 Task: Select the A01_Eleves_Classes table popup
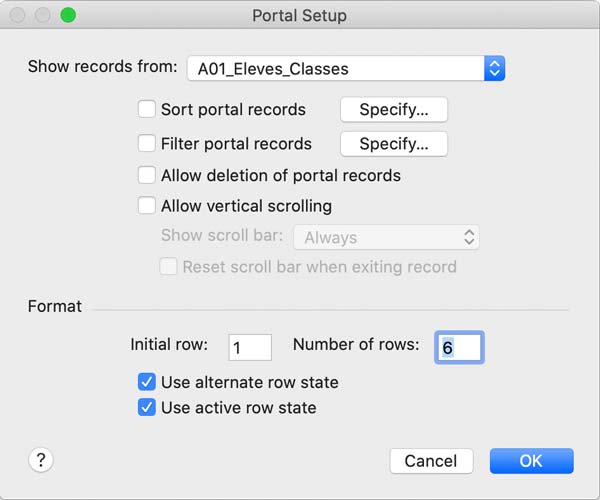point(346,68)
